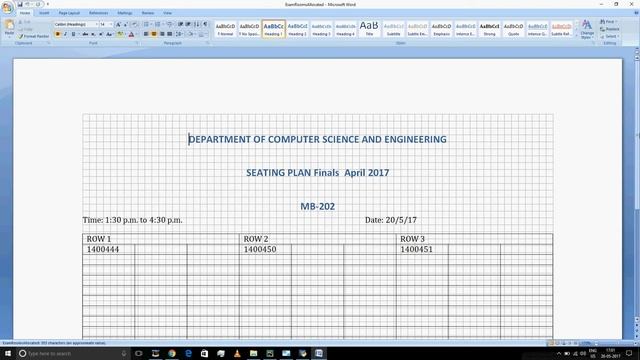The image size is (640, 360).
Task: Toggle subscript formatting
Action: pyautogui.click(x=93, y=34)
